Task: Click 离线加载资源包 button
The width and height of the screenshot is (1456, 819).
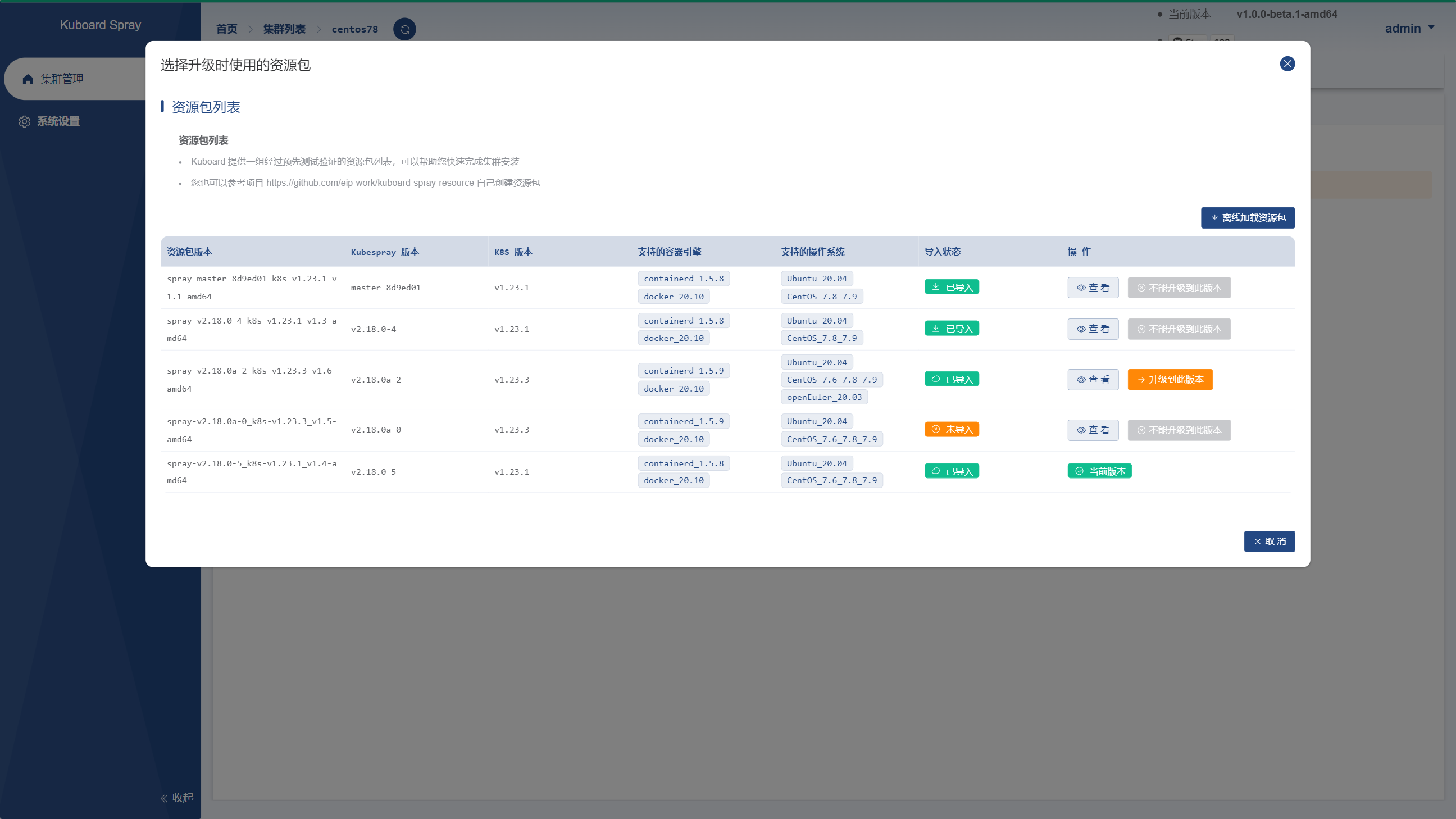Action: (x=1248, y=218)
